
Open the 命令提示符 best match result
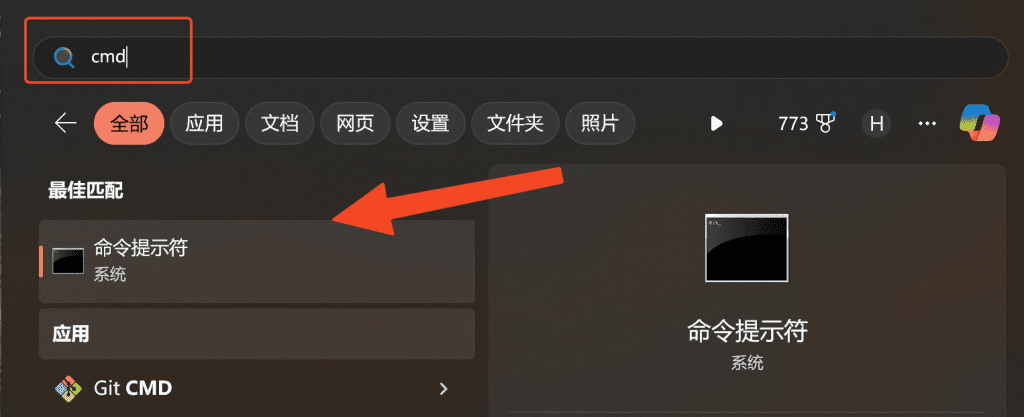pyautogui.click(x=257, y=261)
